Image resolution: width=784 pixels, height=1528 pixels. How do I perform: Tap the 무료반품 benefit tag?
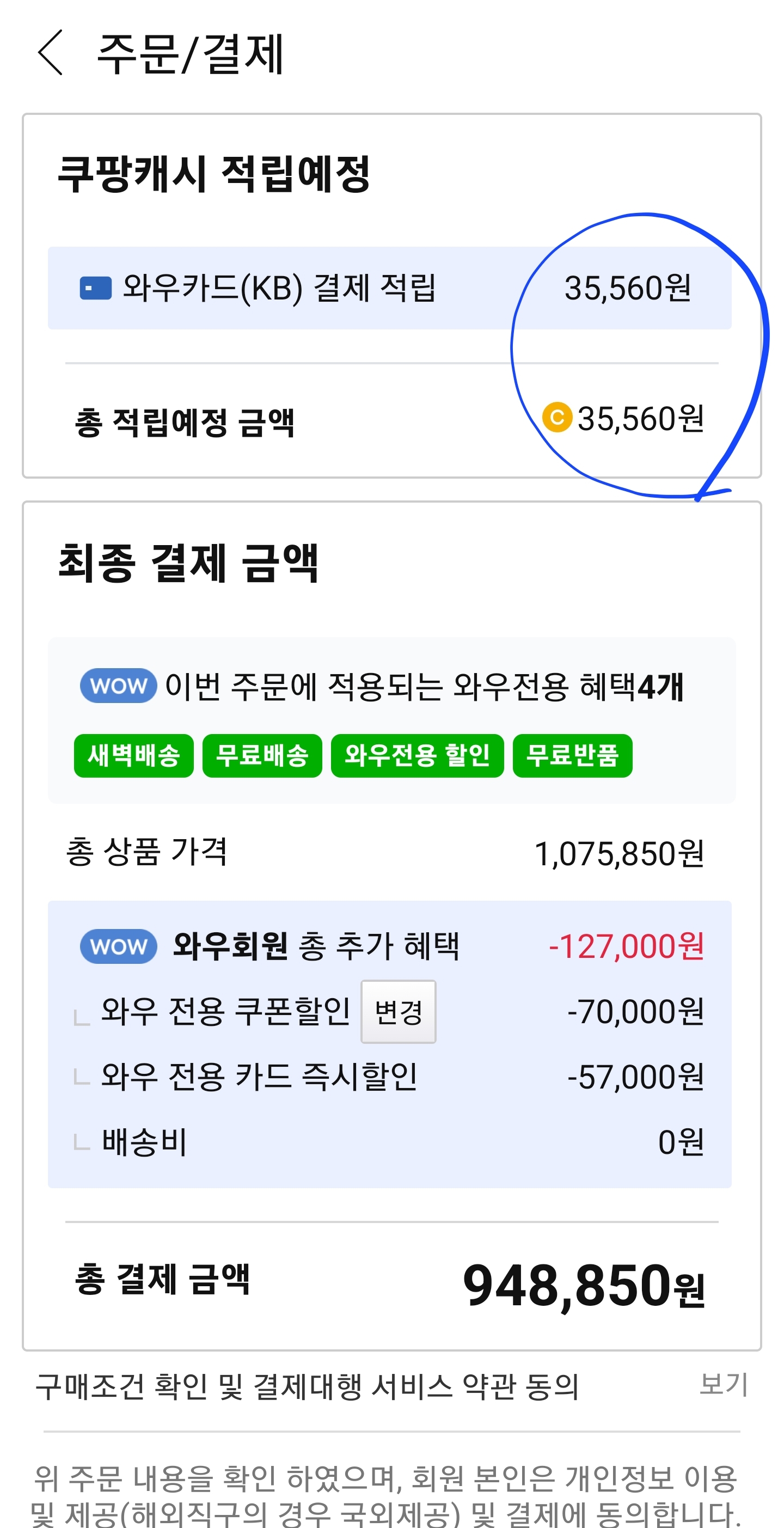tap(572, 756)
